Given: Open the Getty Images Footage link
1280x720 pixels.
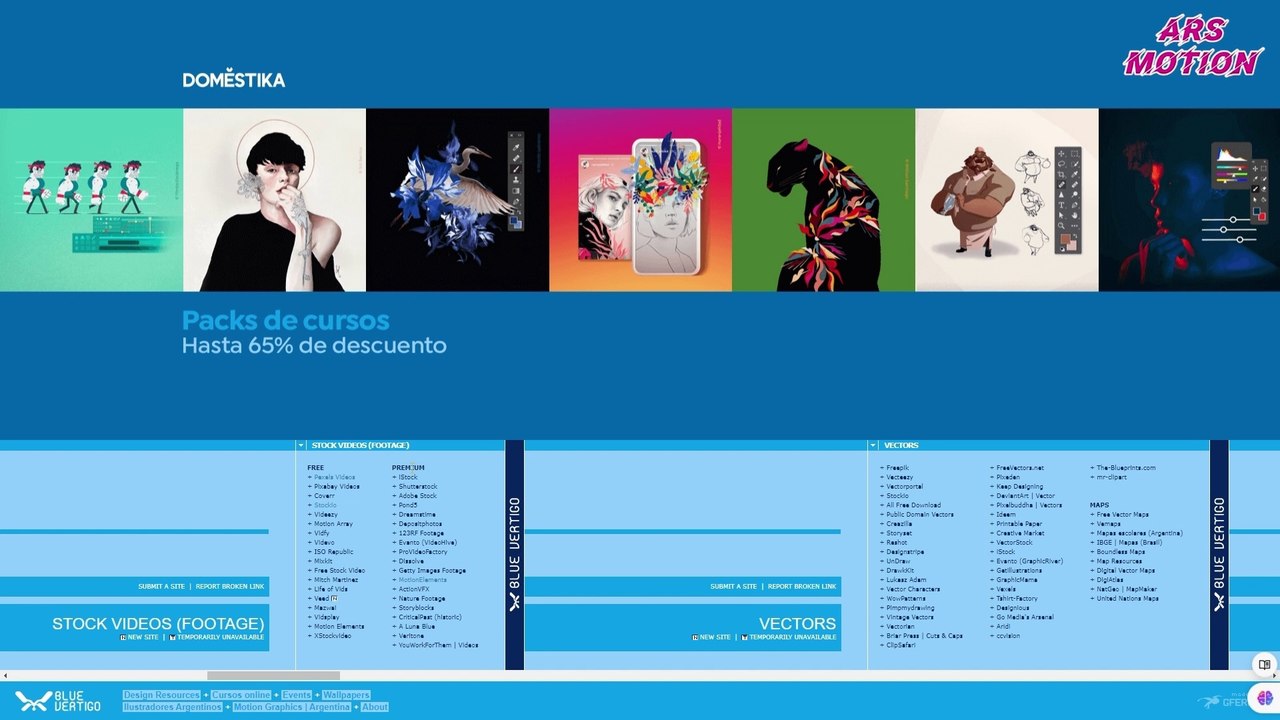Looking at the screenshot, I should 431,571.
